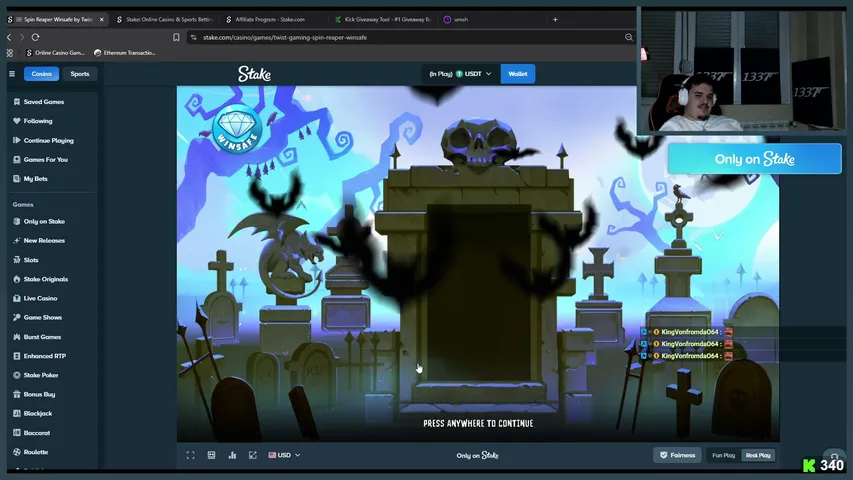Select the Sports section toggle
The height and width of the screenshot is (480, 853).
tap(80, 74)
